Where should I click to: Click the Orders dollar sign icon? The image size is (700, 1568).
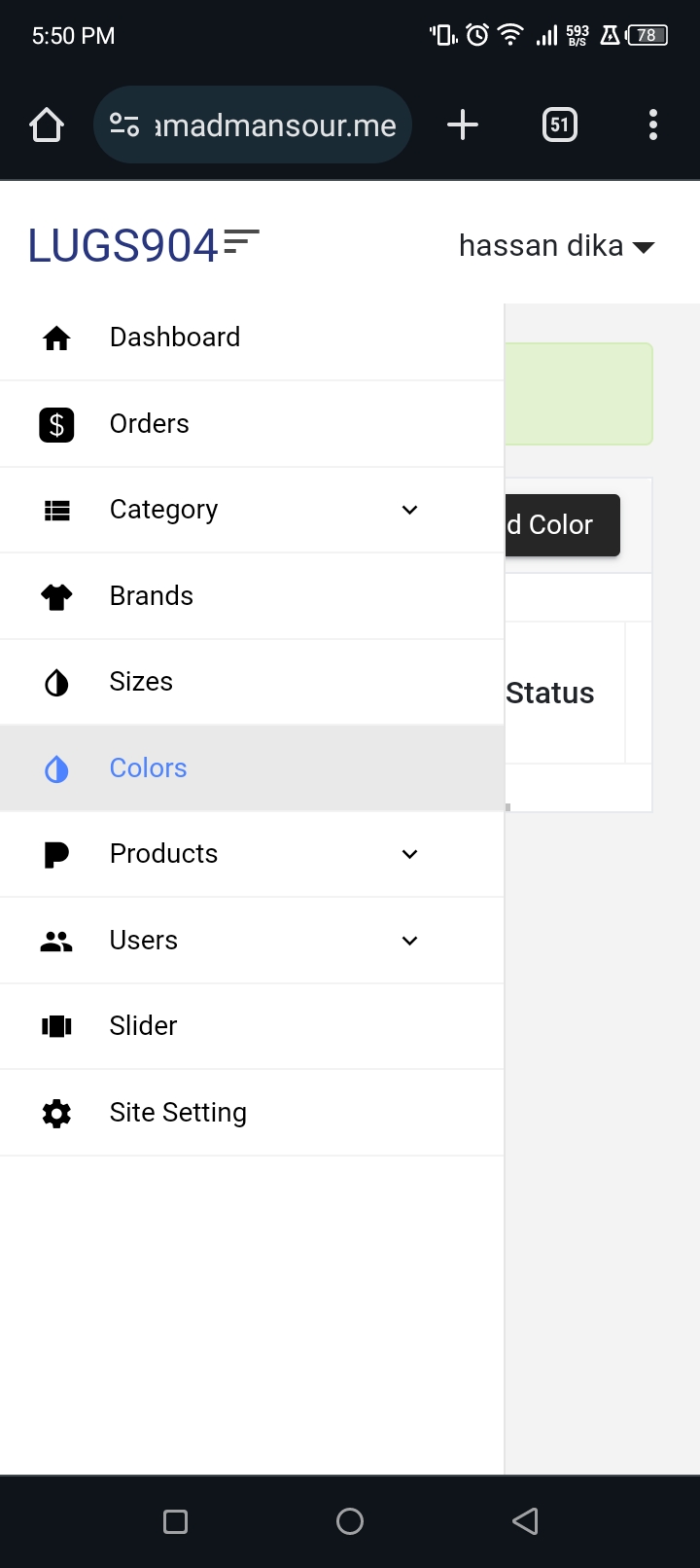point(56,424)
